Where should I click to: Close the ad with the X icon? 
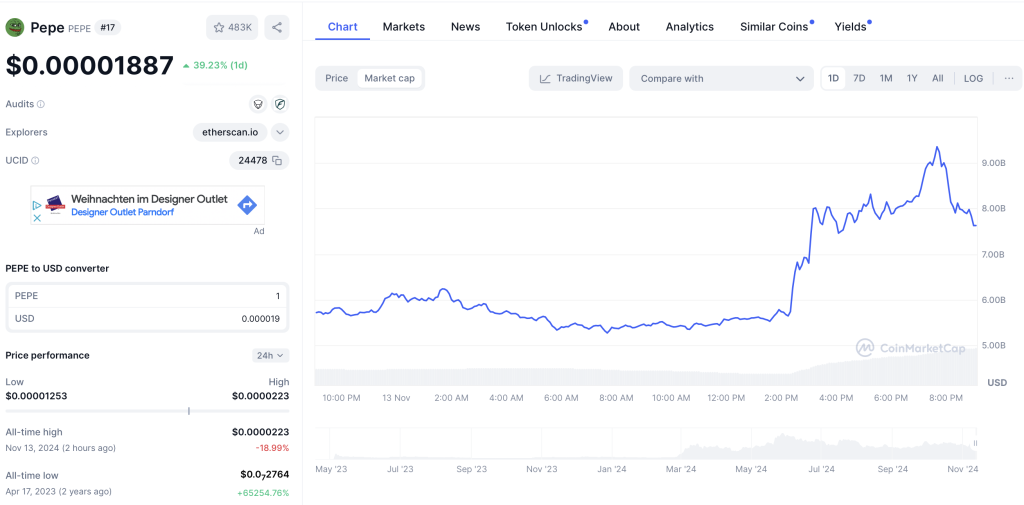pyautogui.click(x=37, y=218)
